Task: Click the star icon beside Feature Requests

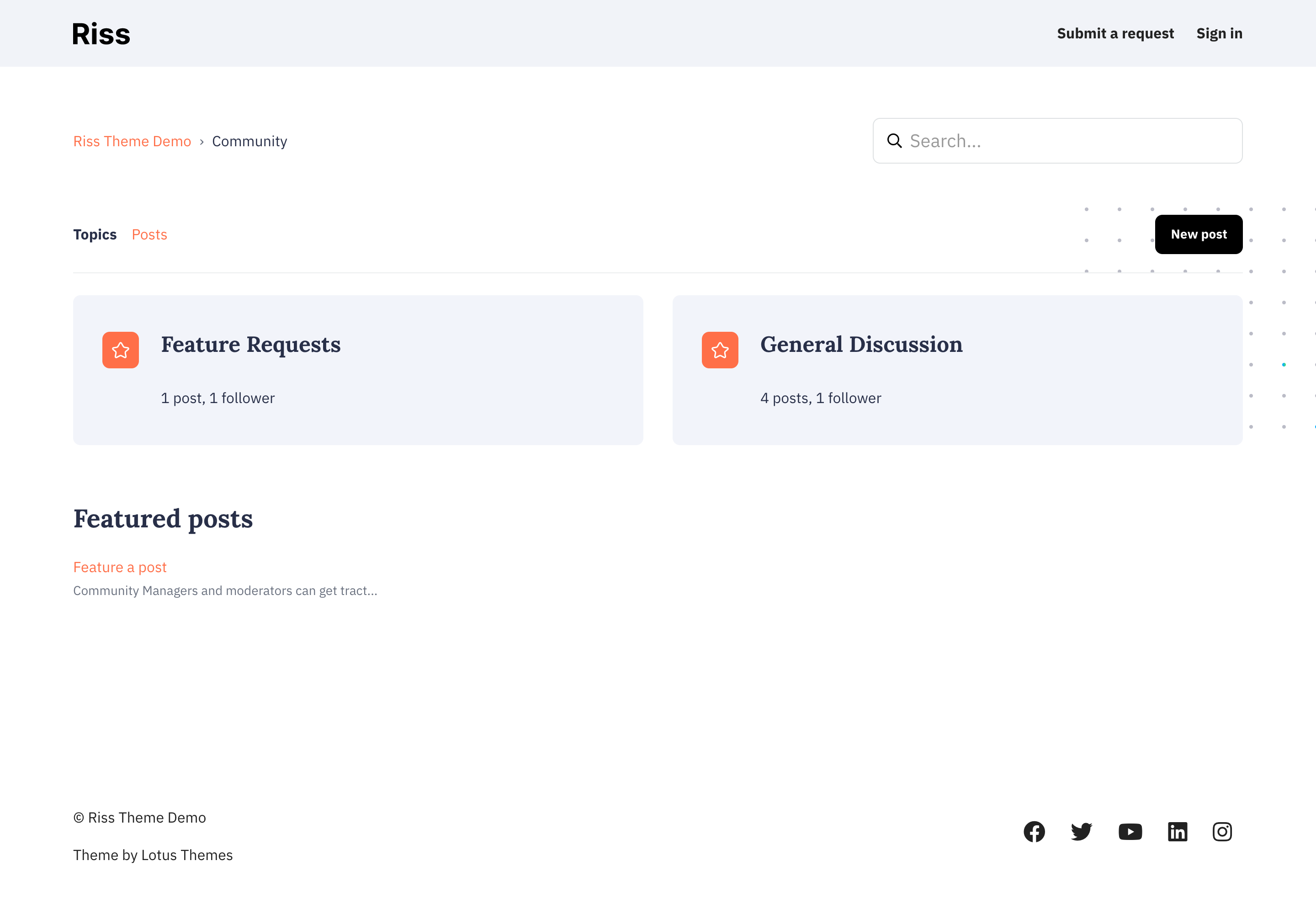Action: 121,350
